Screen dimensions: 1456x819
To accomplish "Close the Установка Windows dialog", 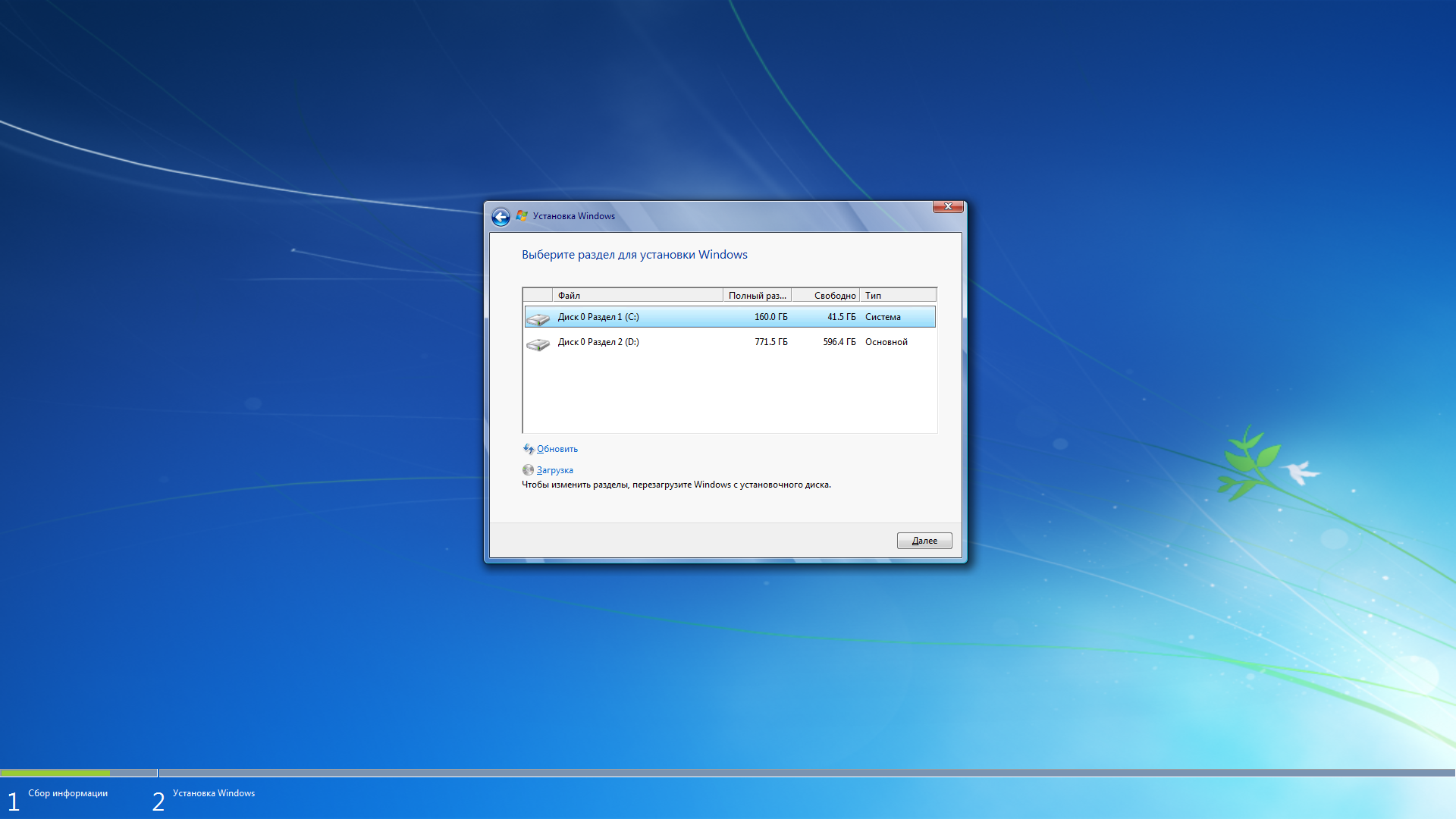I will [x=948, y=206].
